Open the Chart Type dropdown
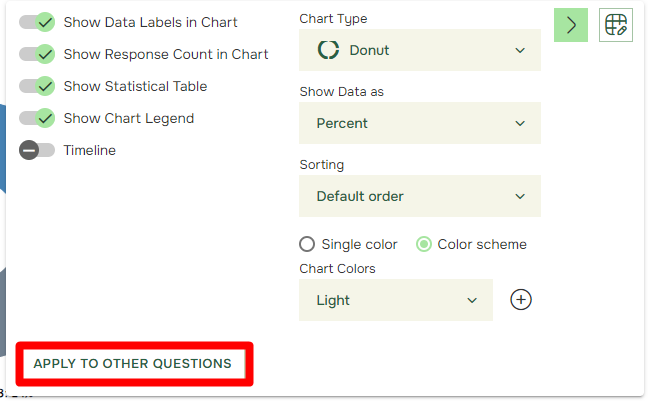Image resolution: width=648 pixels, height=401 pixels. click(420, 50)
